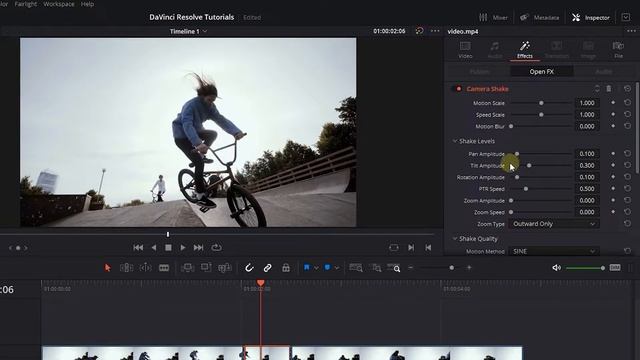Toggle keyframe diamond for Motion Scale
640x360 pixels.
click(613, 103)
